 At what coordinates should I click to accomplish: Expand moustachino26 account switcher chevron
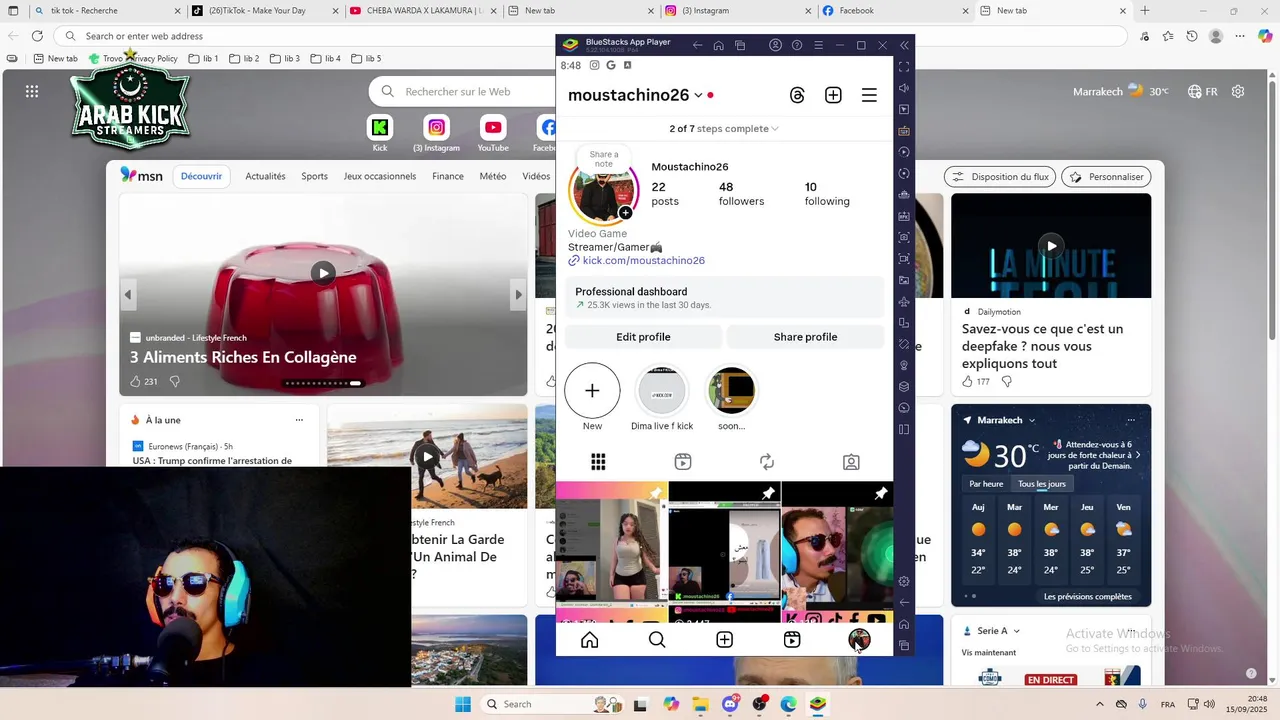coord(698,96)
